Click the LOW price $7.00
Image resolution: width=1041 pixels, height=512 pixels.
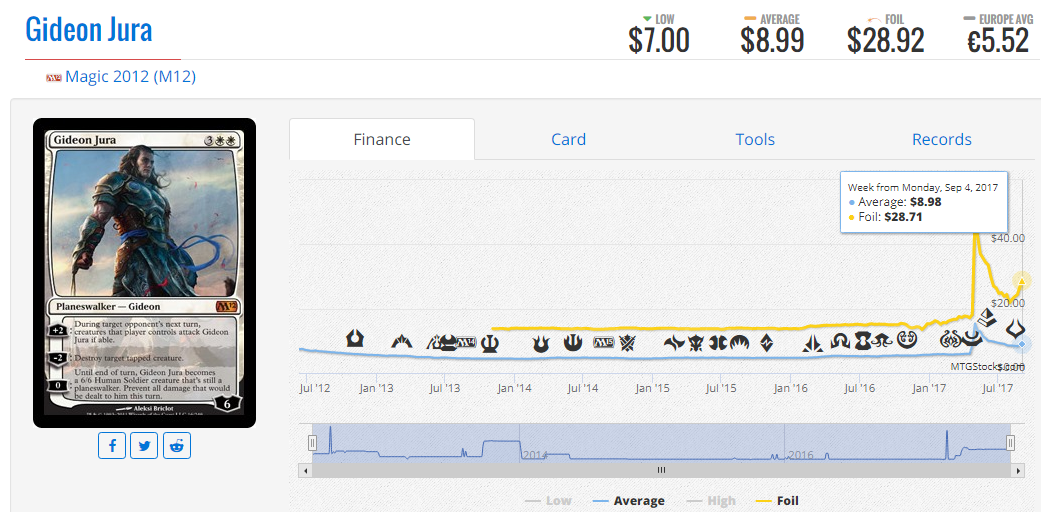pyautogui.click(x=659, y=41)
